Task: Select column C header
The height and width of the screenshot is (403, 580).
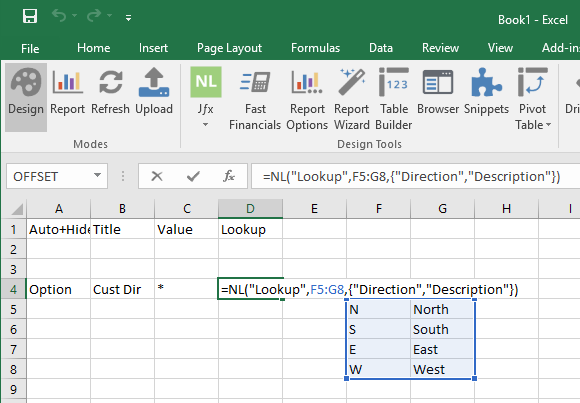Action: (x=186, y=209)
